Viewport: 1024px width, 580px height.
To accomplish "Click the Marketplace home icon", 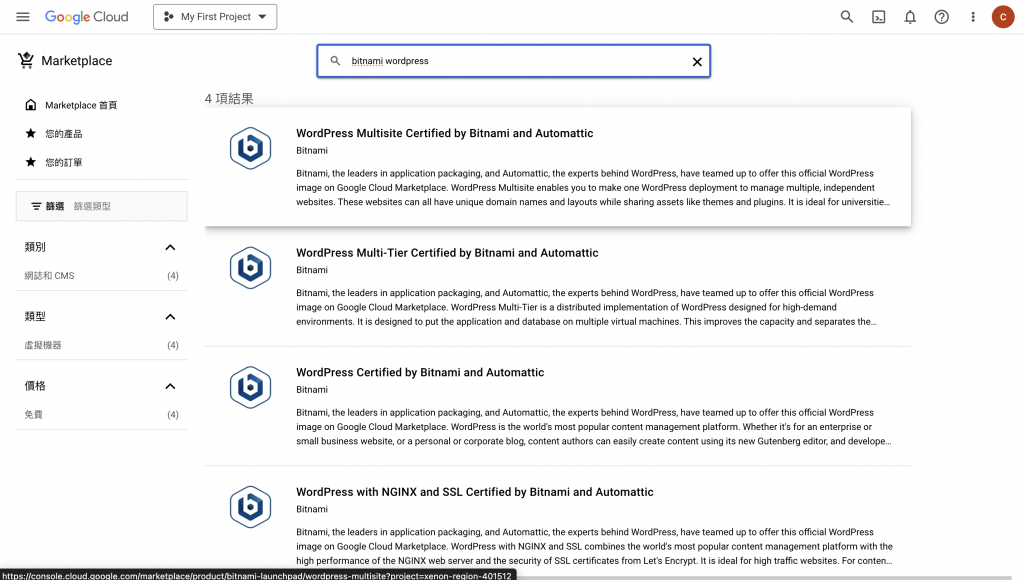I will coord(31,105).
